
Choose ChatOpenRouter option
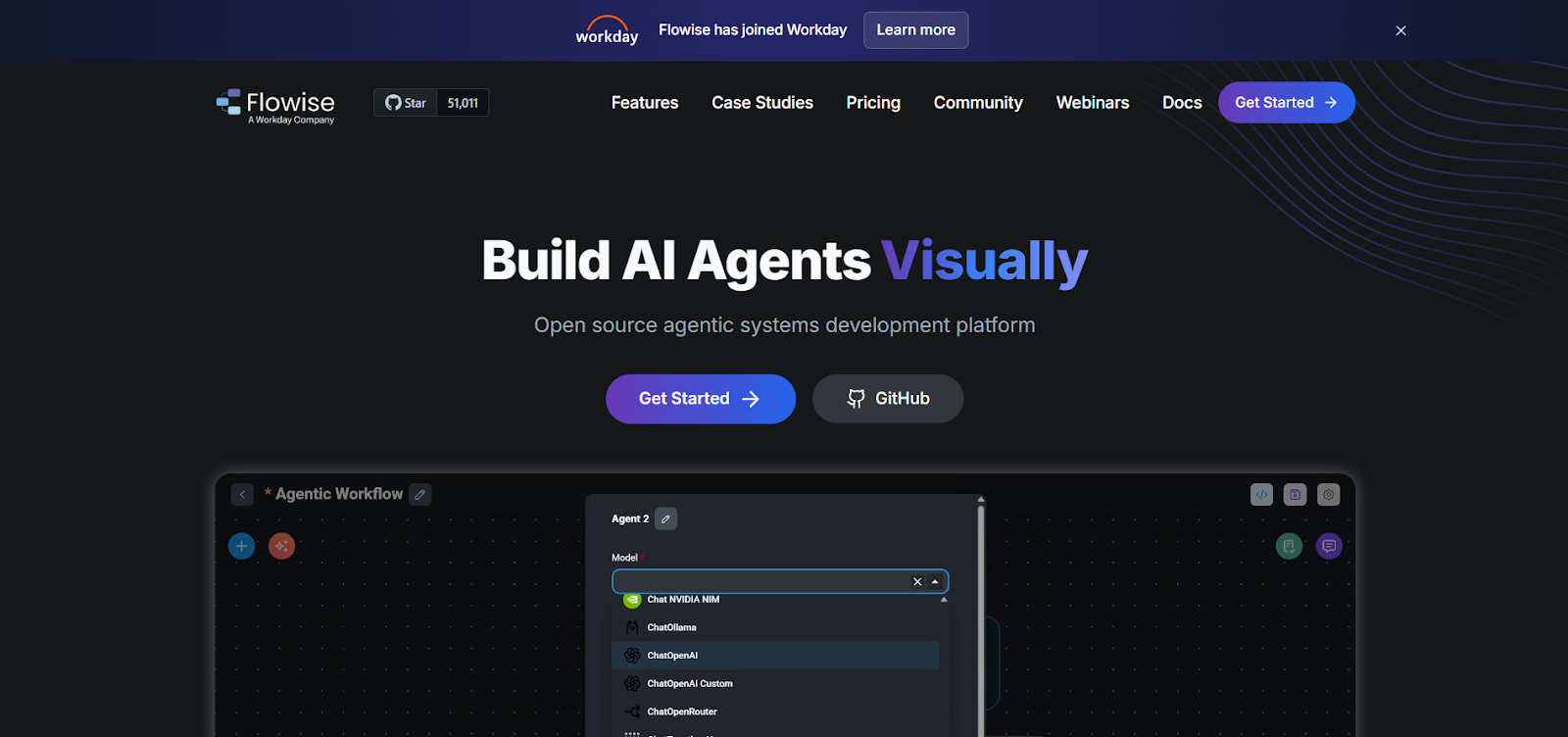click(775, 712)
